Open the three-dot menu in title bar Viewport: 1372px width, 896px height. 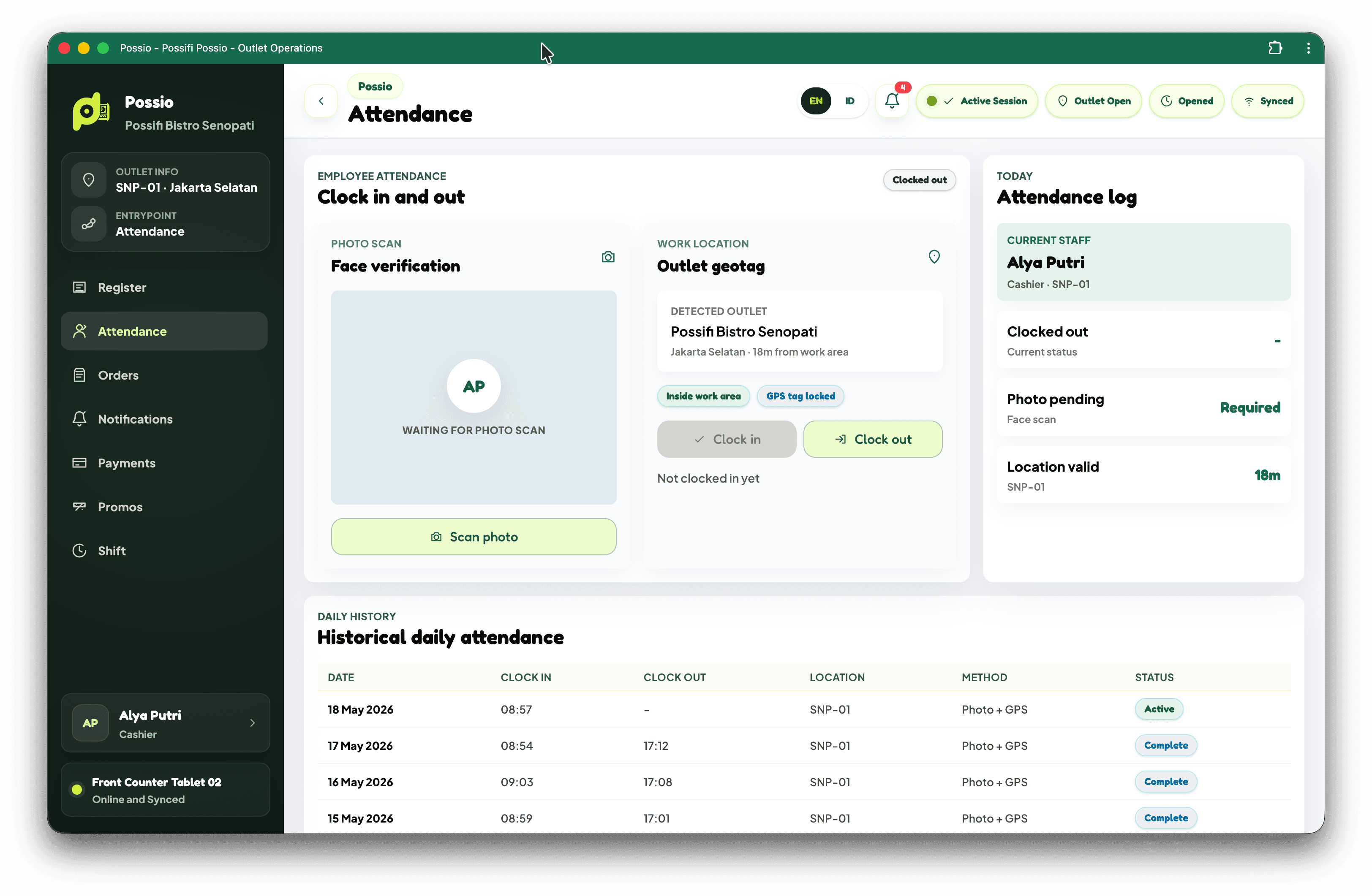coord(1308,48)
